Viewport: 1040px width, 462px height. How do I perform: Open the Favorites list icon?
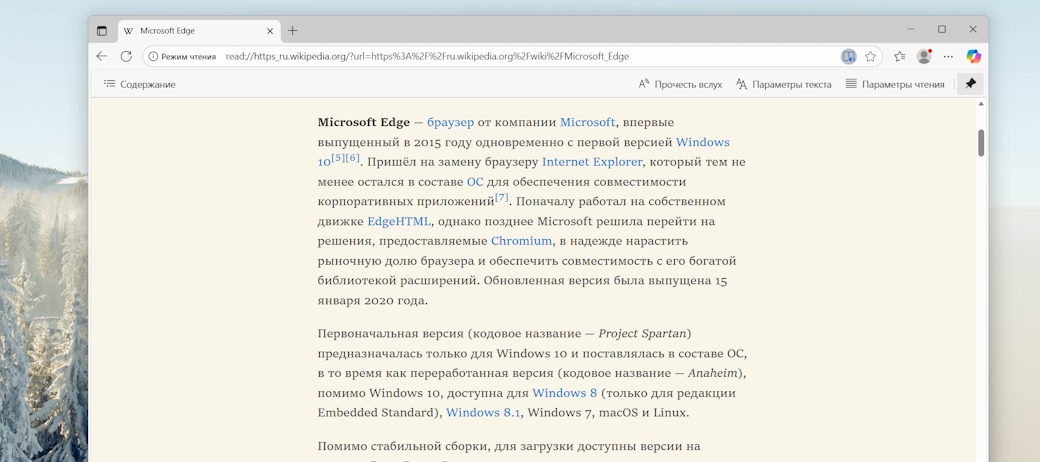point(899,57)
